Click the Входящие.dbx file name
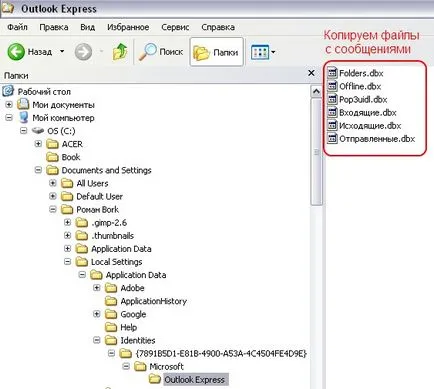 tap(368, 113)
